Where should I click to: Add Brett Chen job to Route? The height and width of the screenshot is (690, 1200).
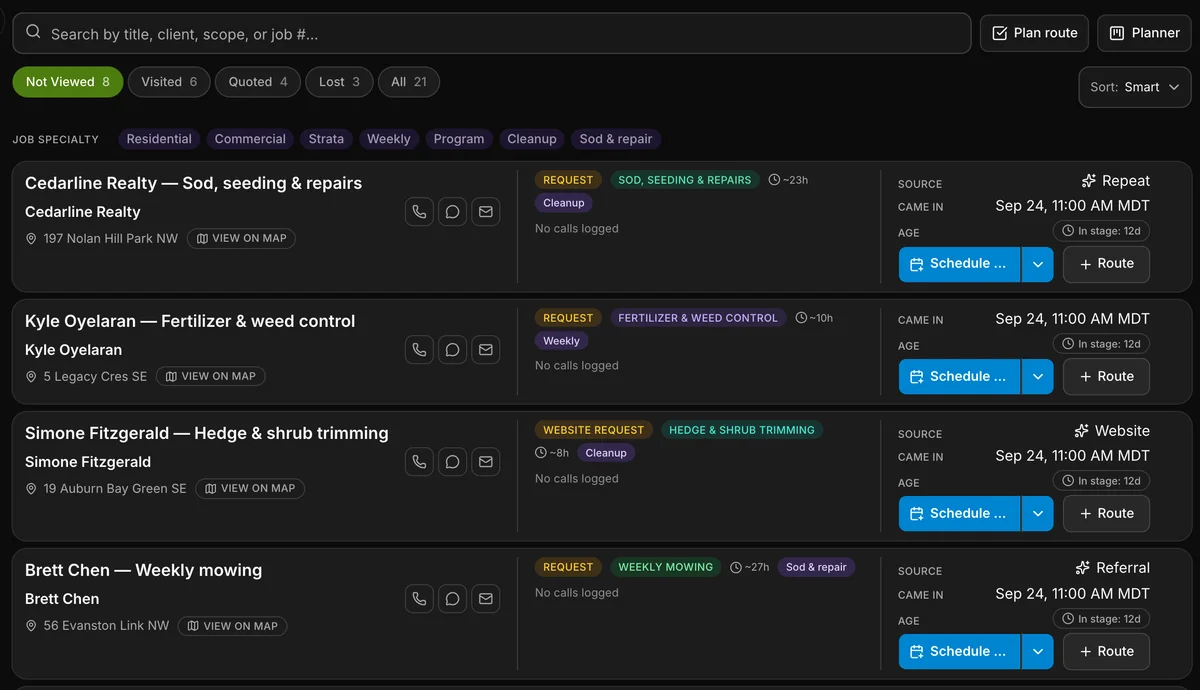click(x=1105, y=652)
